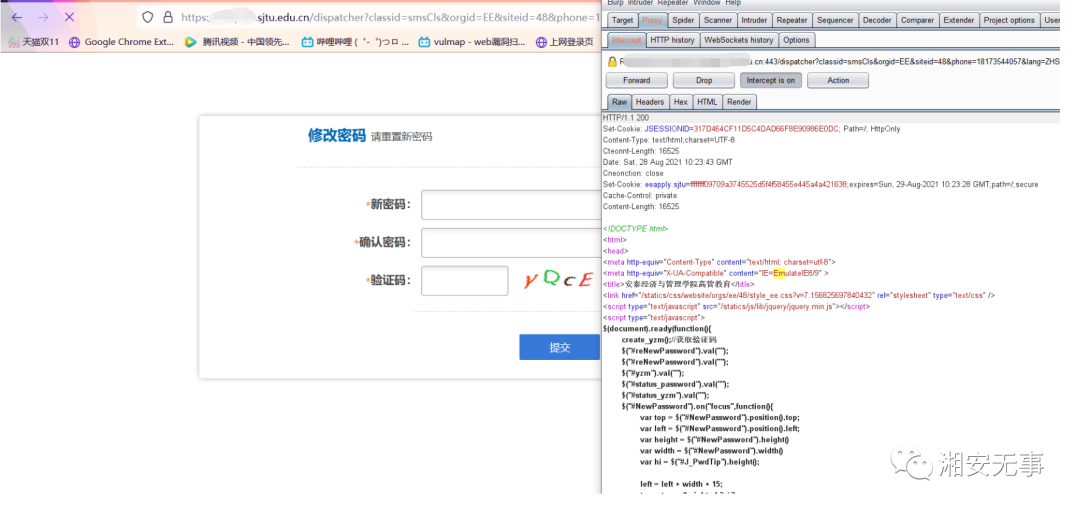Open the Repeater menu in menu bar

click(673, 3)
